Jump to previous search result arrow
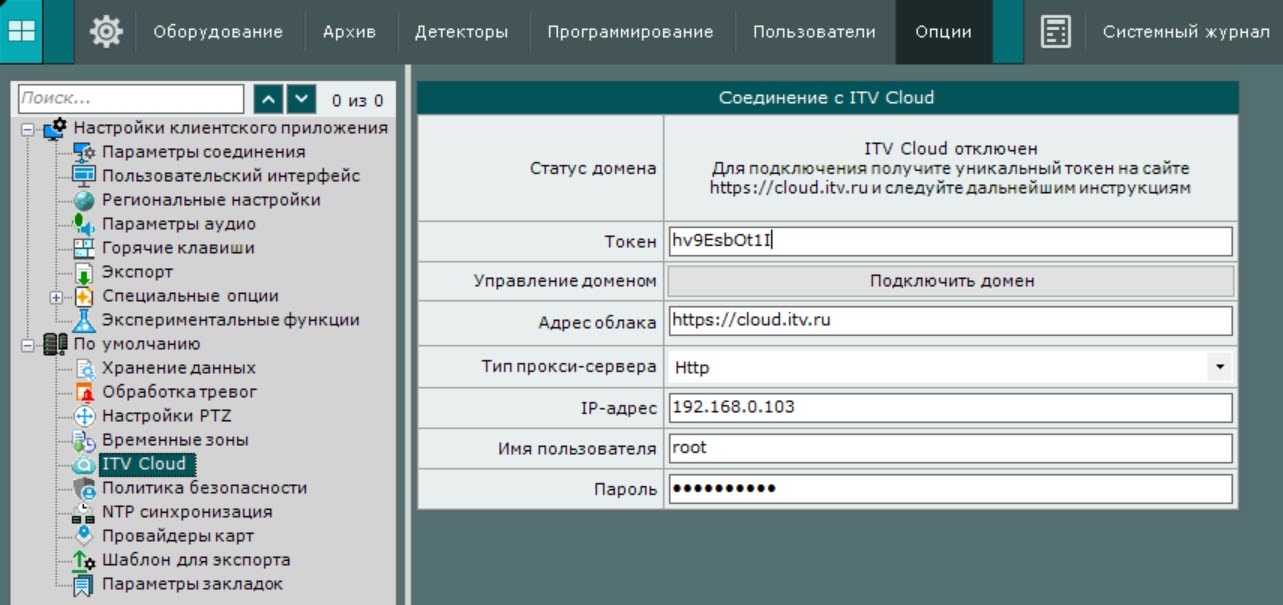This screenshot has height=605, width=1283. (x=268, y=99)
